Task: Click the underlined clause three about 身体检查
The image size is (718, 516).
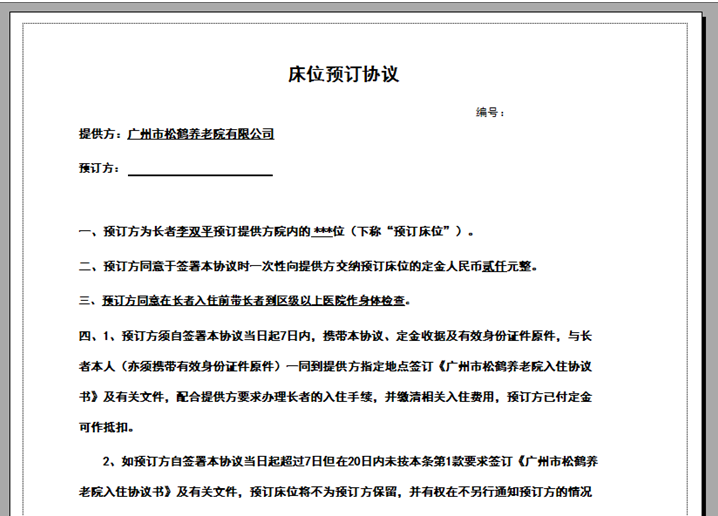Action: 254,301
